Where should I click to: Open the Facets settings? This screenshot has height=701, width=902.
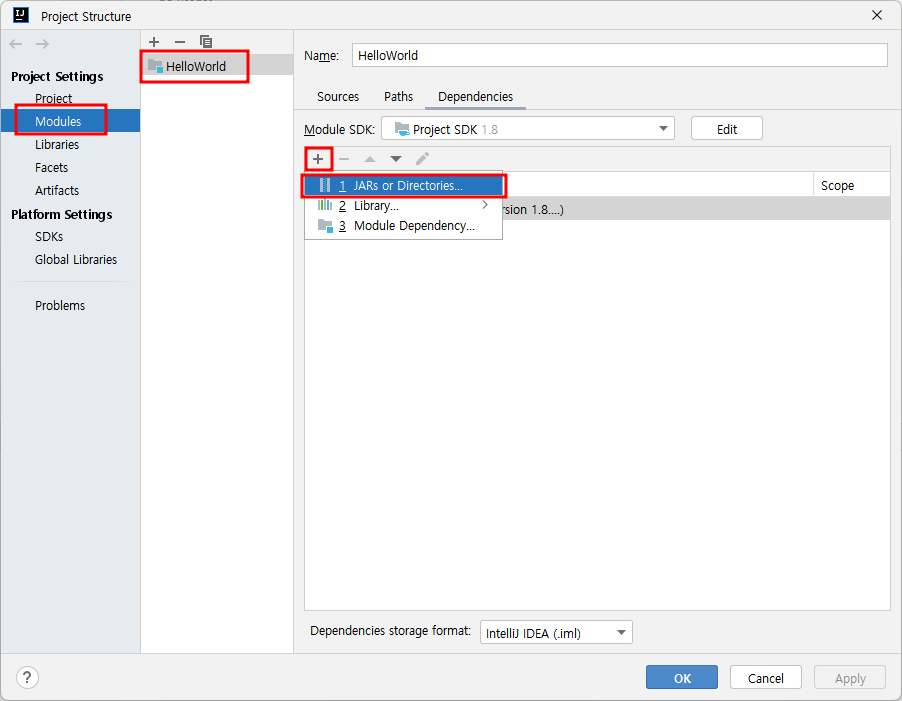pos(51,167)
